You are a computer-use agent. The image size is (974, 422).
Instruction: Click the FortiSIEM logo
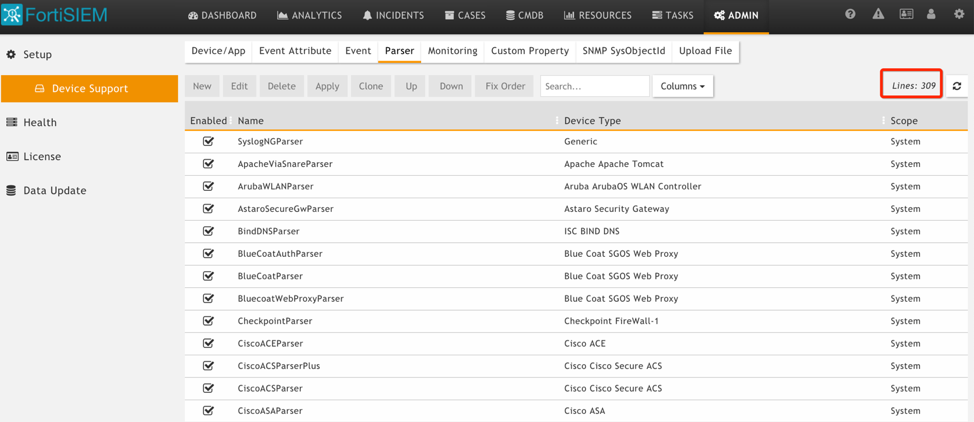[55, 15]
